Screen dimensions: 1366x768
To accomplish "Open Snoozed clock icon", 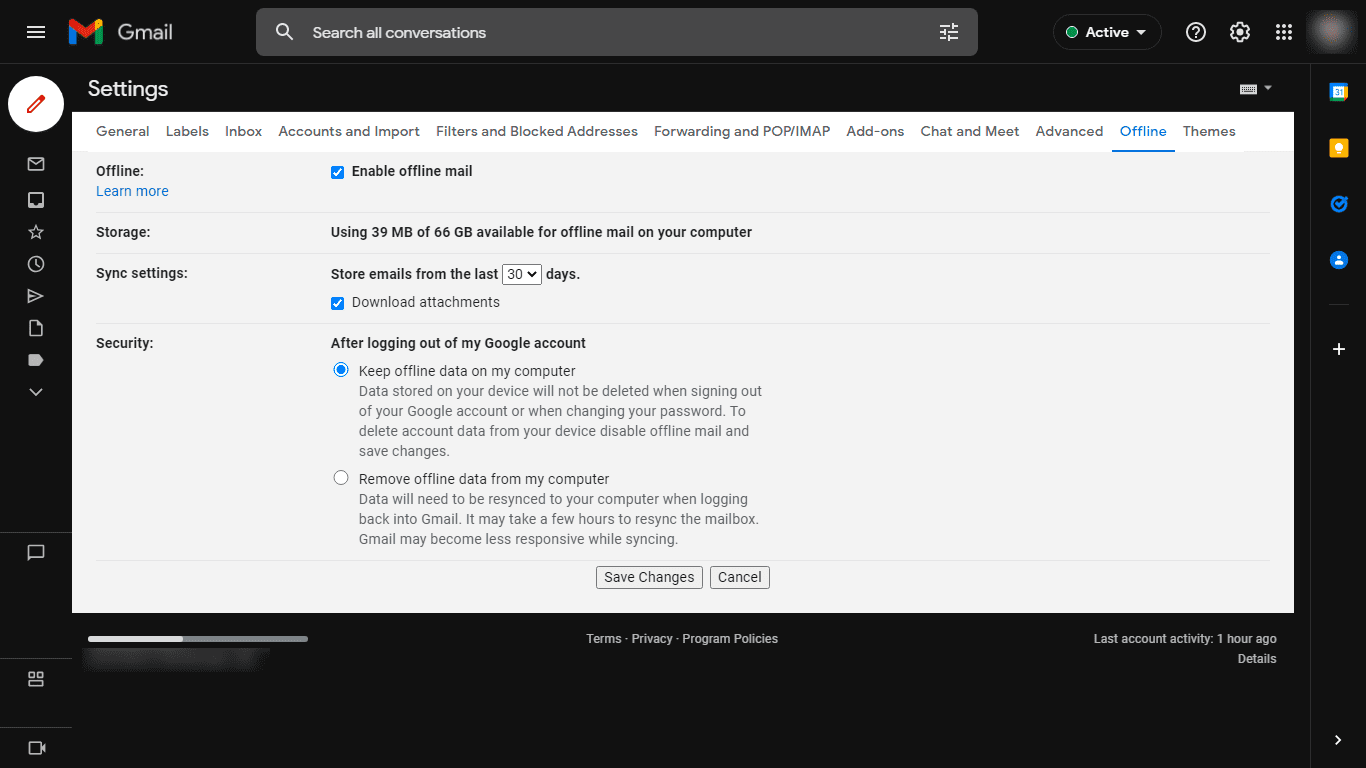I will (36, 264).
